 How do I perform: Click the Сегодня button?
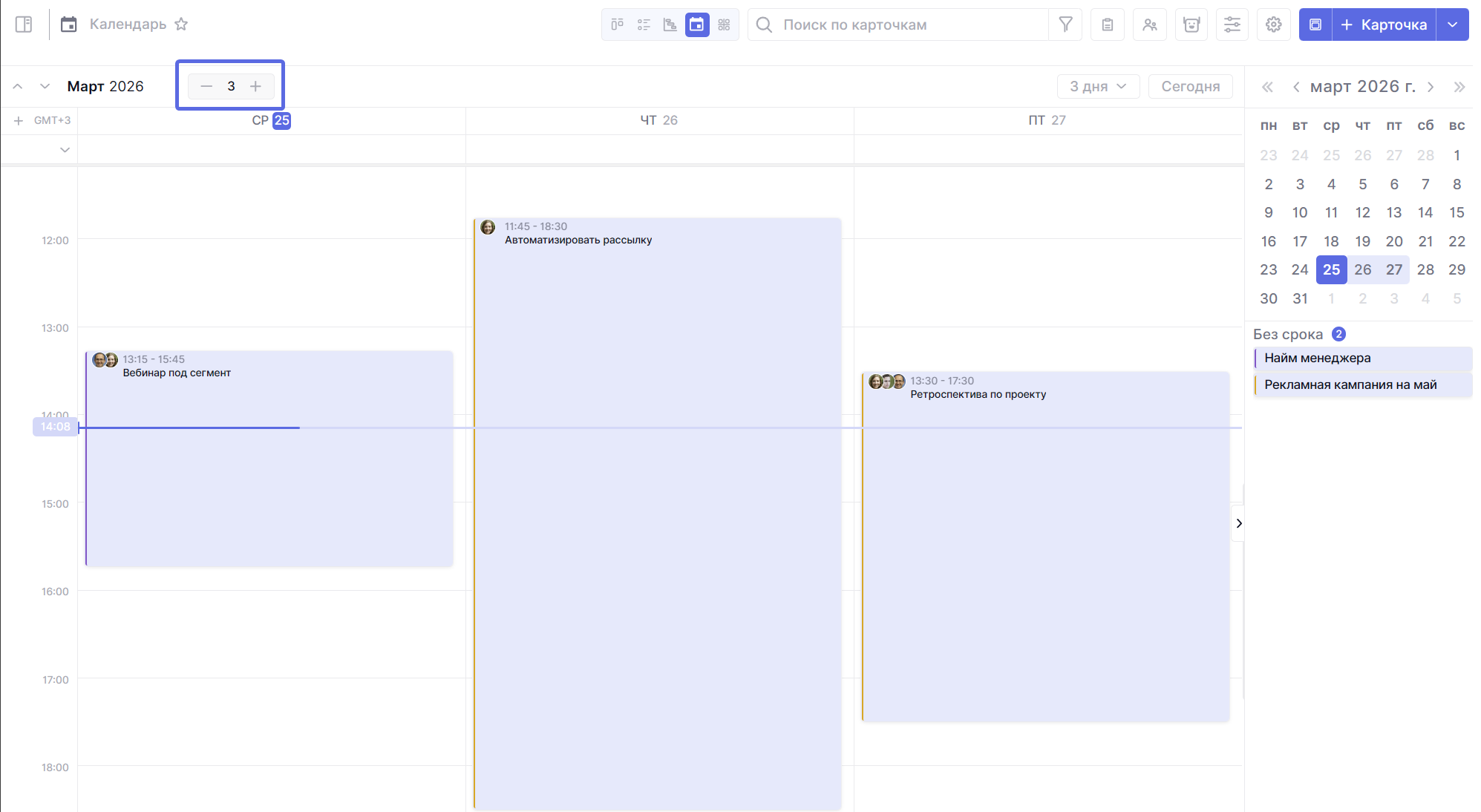[1190, 86]
